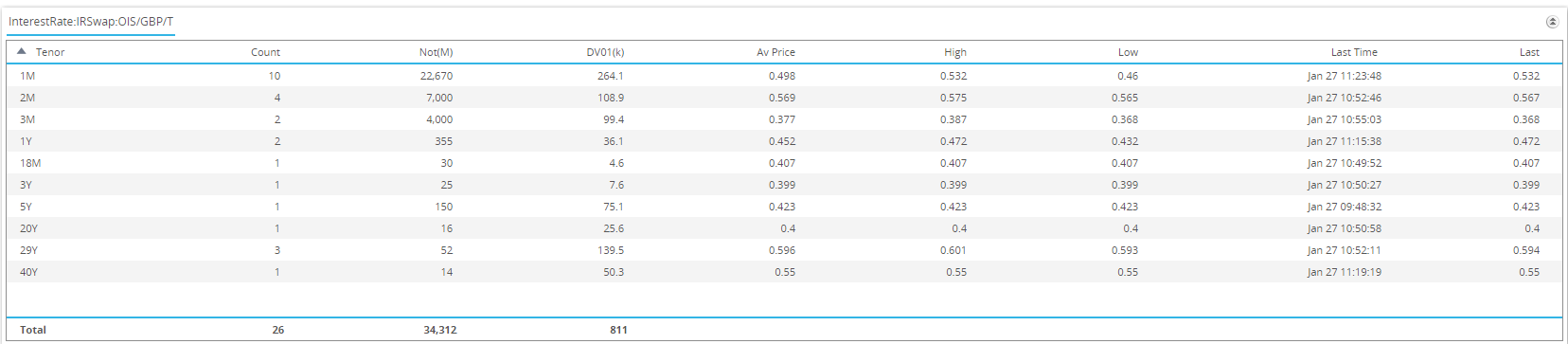Click the Last column header
Screen dimensions: 1568x344
point(1529,52)
